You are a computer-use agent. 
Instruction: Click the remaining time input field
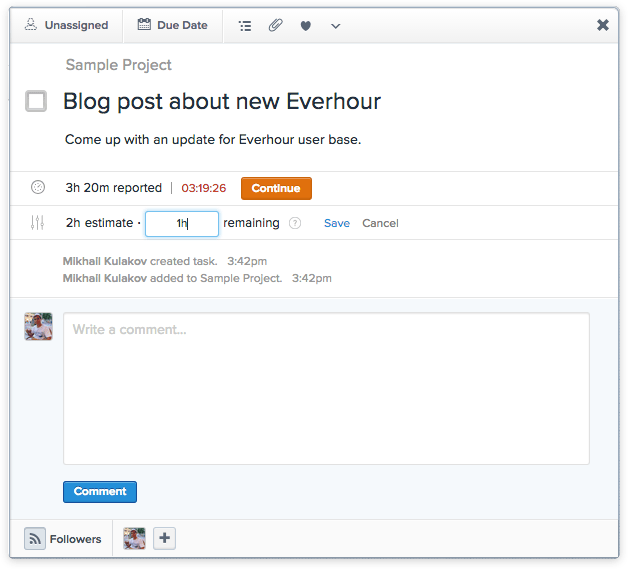point(181,223)
